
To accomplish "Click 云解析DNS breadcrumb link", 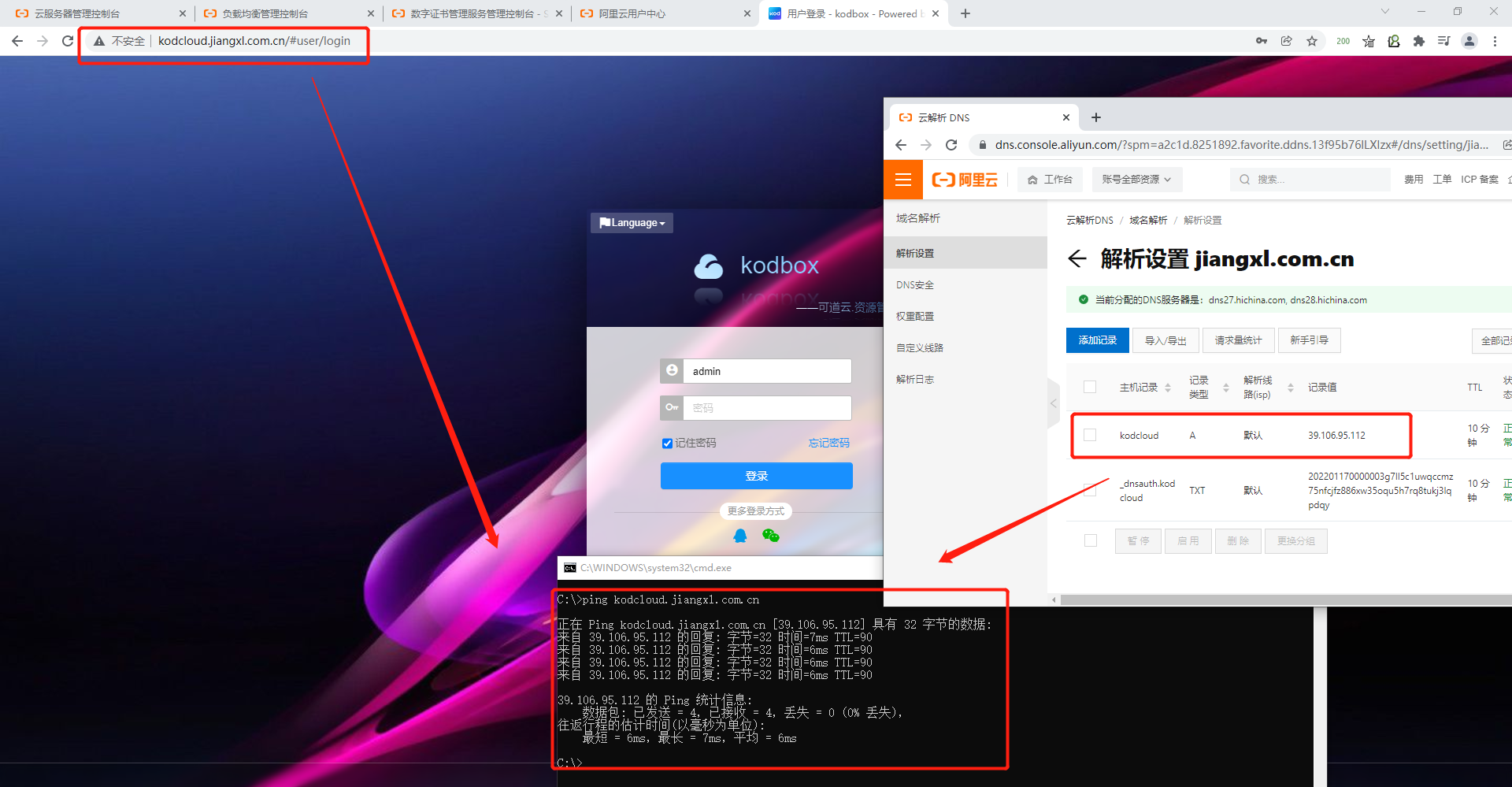I will (1090, 220).
